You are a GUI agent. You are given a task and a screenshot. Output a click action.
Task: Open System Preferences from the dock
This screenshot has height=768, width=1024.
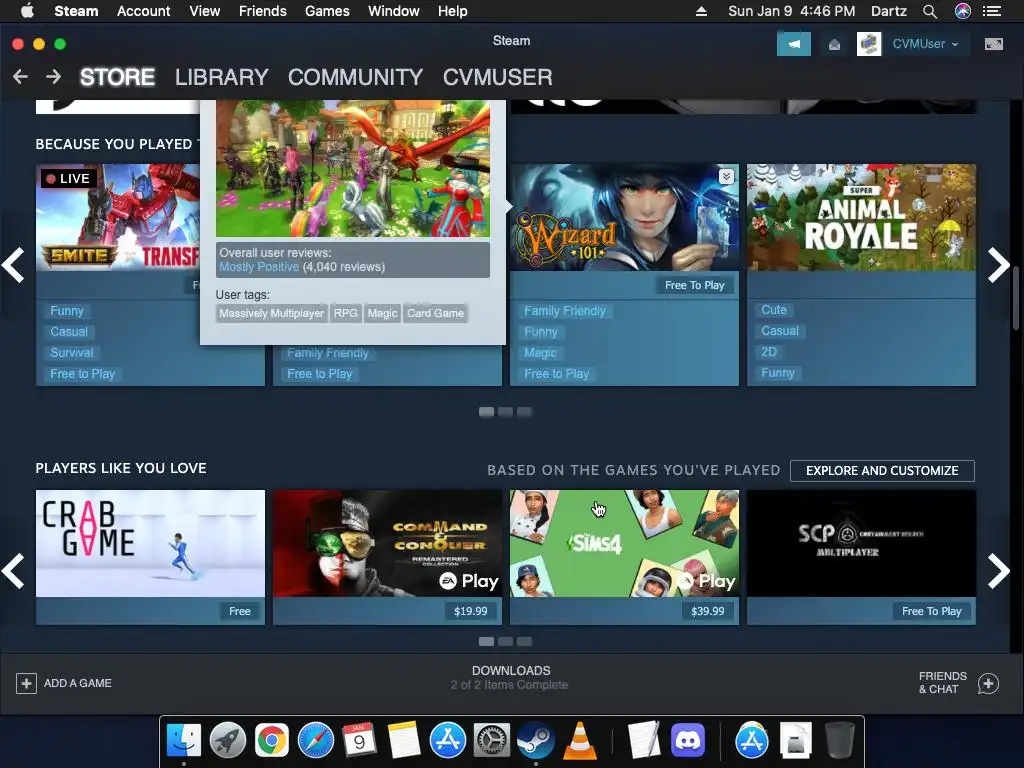click(x=492, y=740)
